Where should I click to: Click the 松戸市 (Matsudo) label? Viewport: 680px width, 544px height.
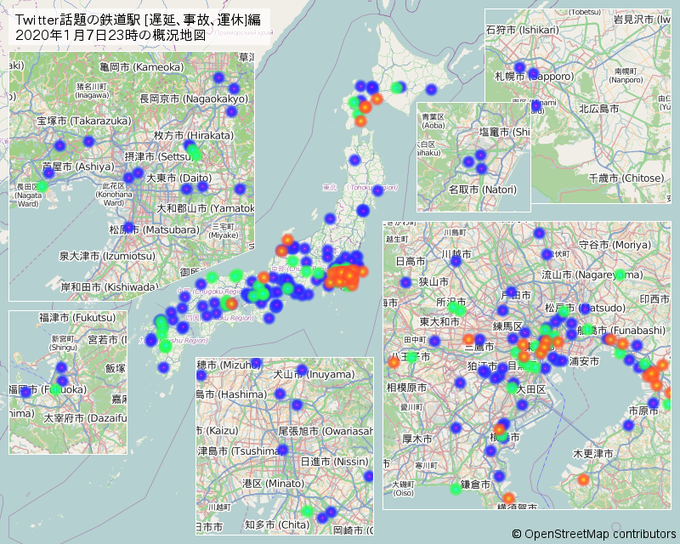tap(585, 308)
